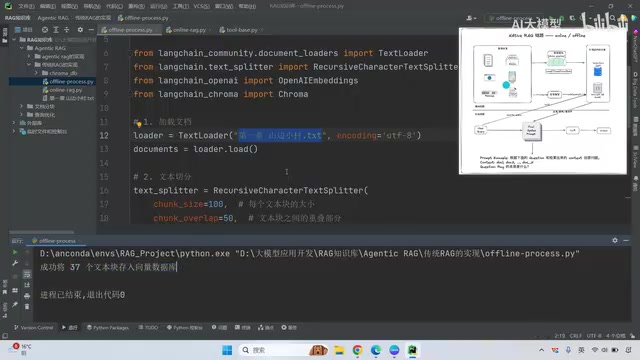Open run panel settings gear
Viewport: 640px width, 360px height.
point(615,240)
